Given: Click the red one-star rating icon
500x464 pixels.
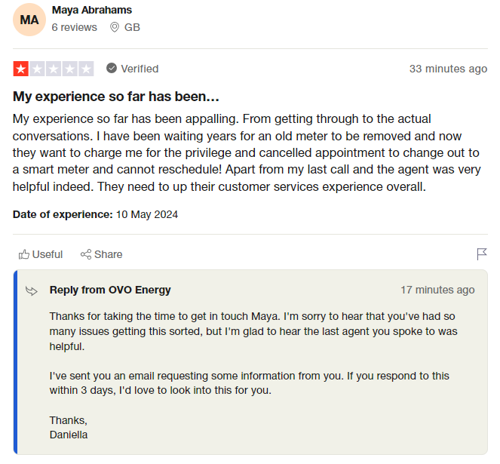Looking at the screenshot, I should [x=21, y=69].
